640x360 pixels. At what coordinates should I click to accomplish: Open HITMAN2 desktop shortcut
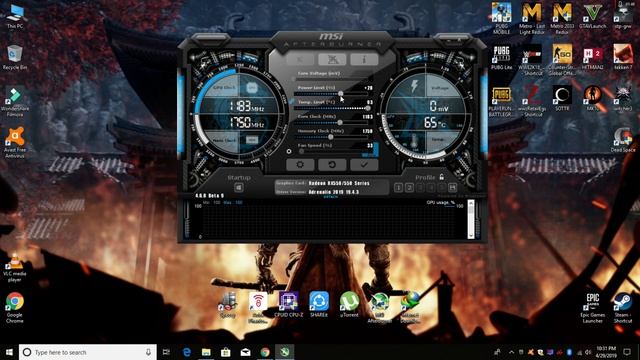[592, 57]
